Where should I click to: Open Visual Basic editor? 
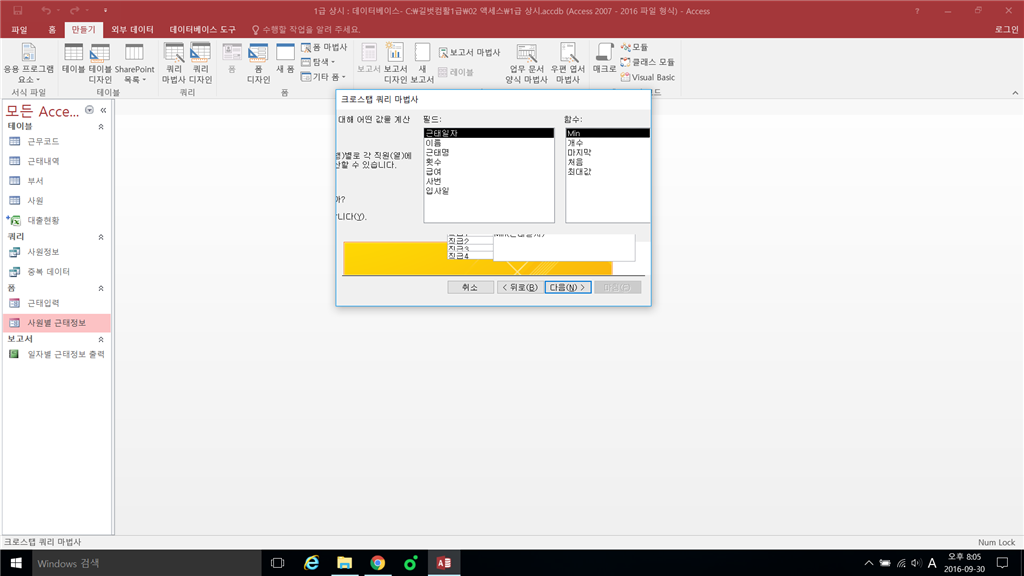pos(647,77)
